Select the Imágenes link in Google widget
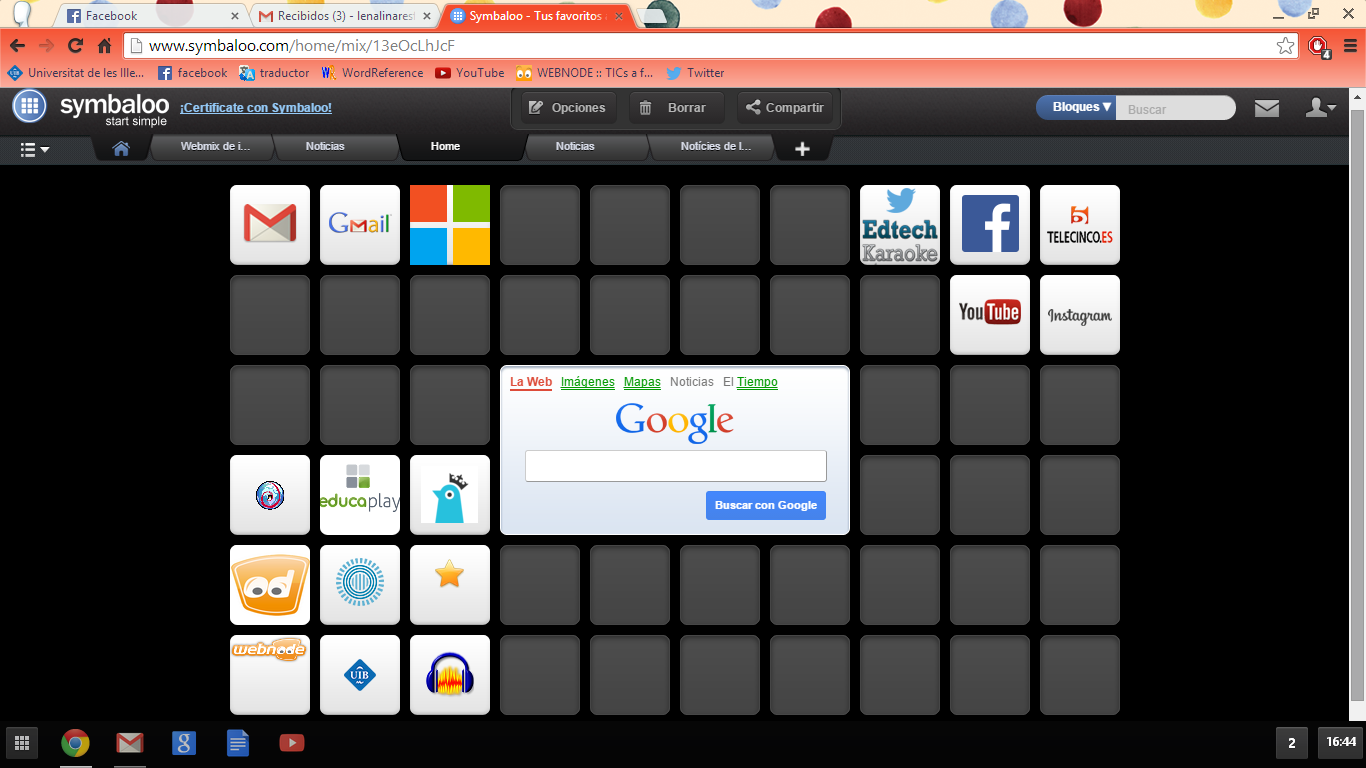Viewport: 1366px width, 768px height. [587, 382]
